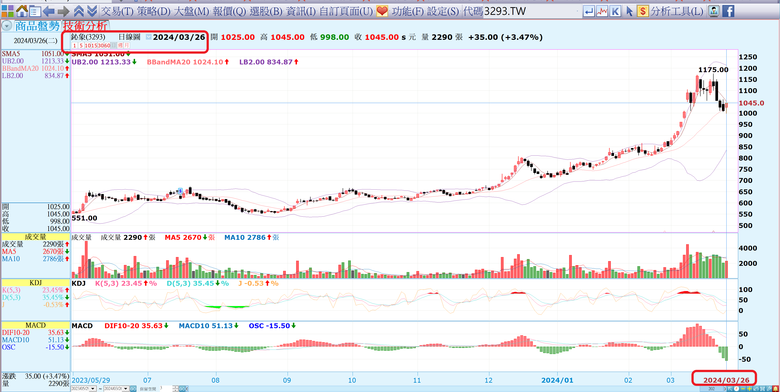The height and width of the screenshot is (392, 780).
Task: Open the 日線圖 period dropdown arrow
Action: [149, 37]
